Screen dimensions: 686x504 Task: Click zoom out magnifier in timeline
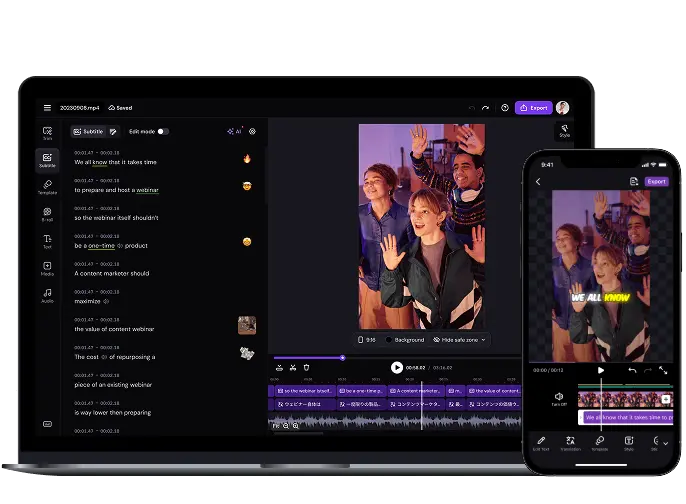[286, 425]
